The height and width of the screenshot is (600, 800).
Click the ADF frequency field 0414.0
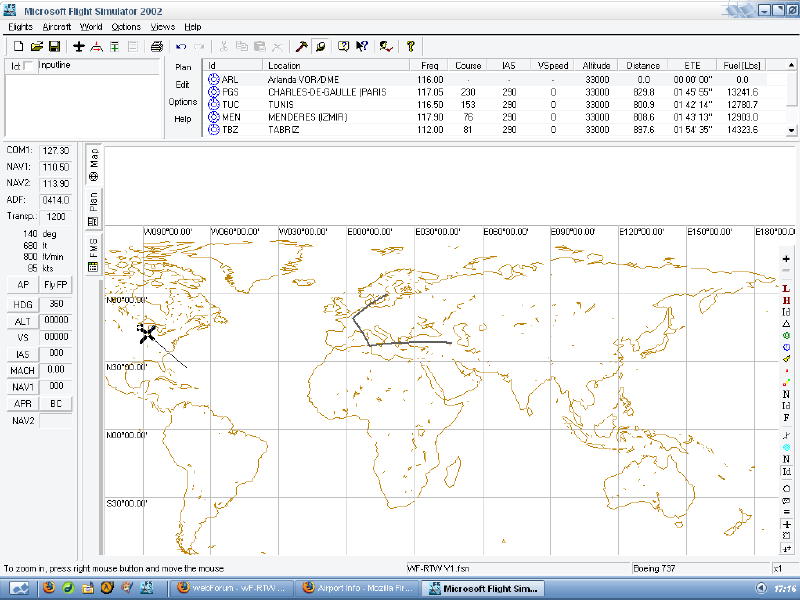coord(56,200)
